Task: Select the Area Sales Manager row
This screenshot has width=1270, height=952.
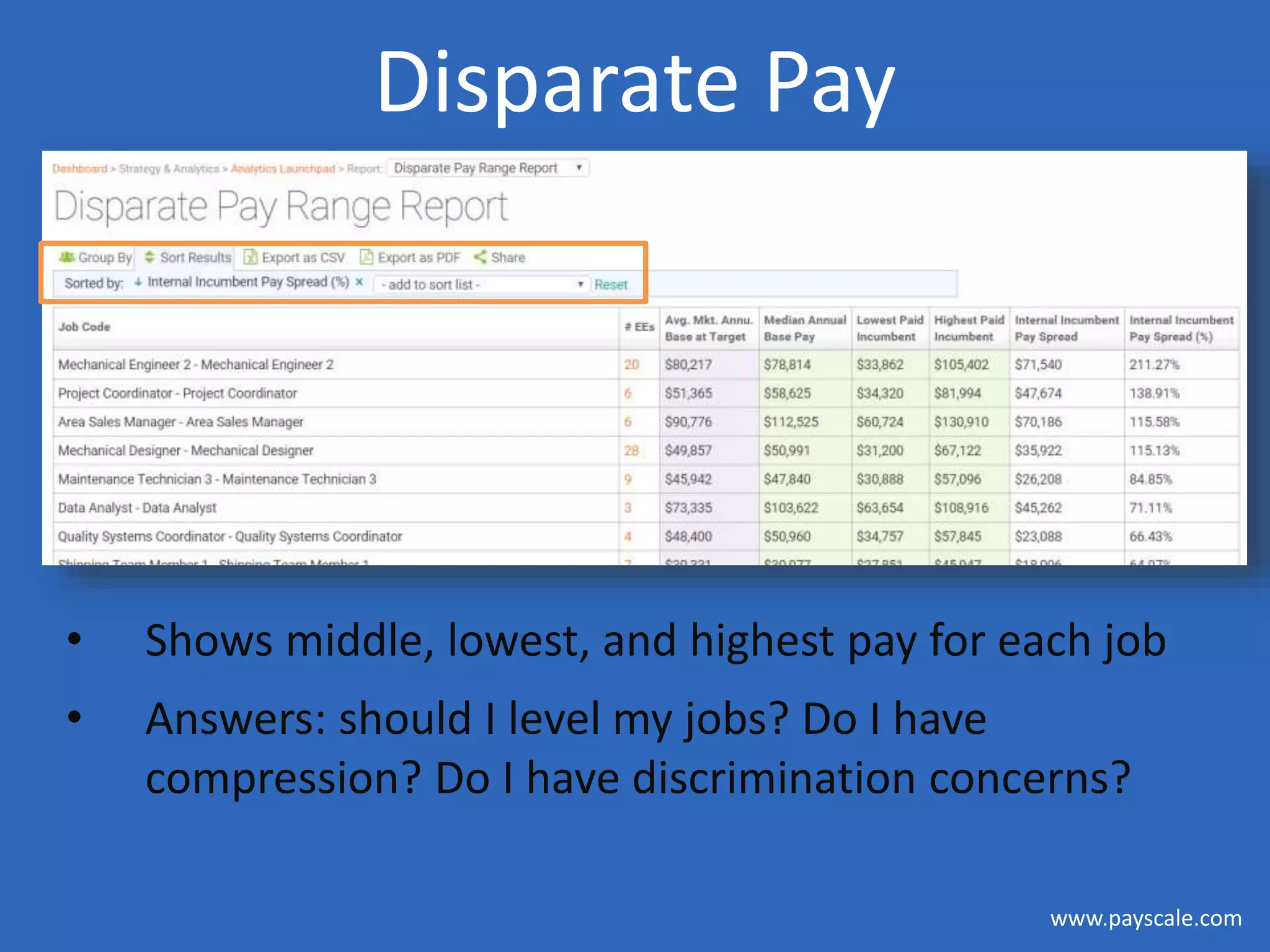Action: pos(646,421)
